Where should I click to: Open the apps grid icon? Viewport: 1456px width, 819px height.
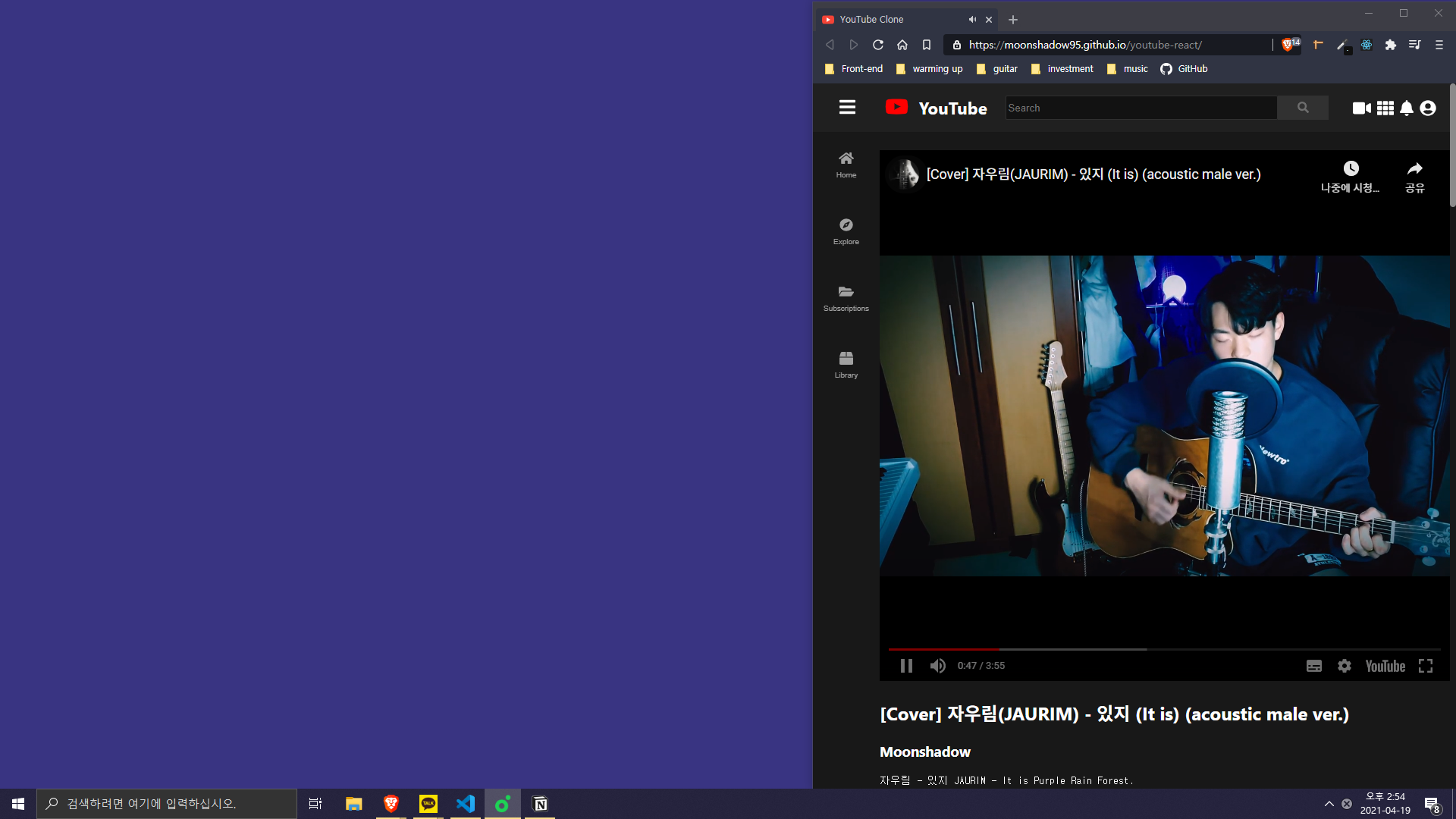point(1385,108)
